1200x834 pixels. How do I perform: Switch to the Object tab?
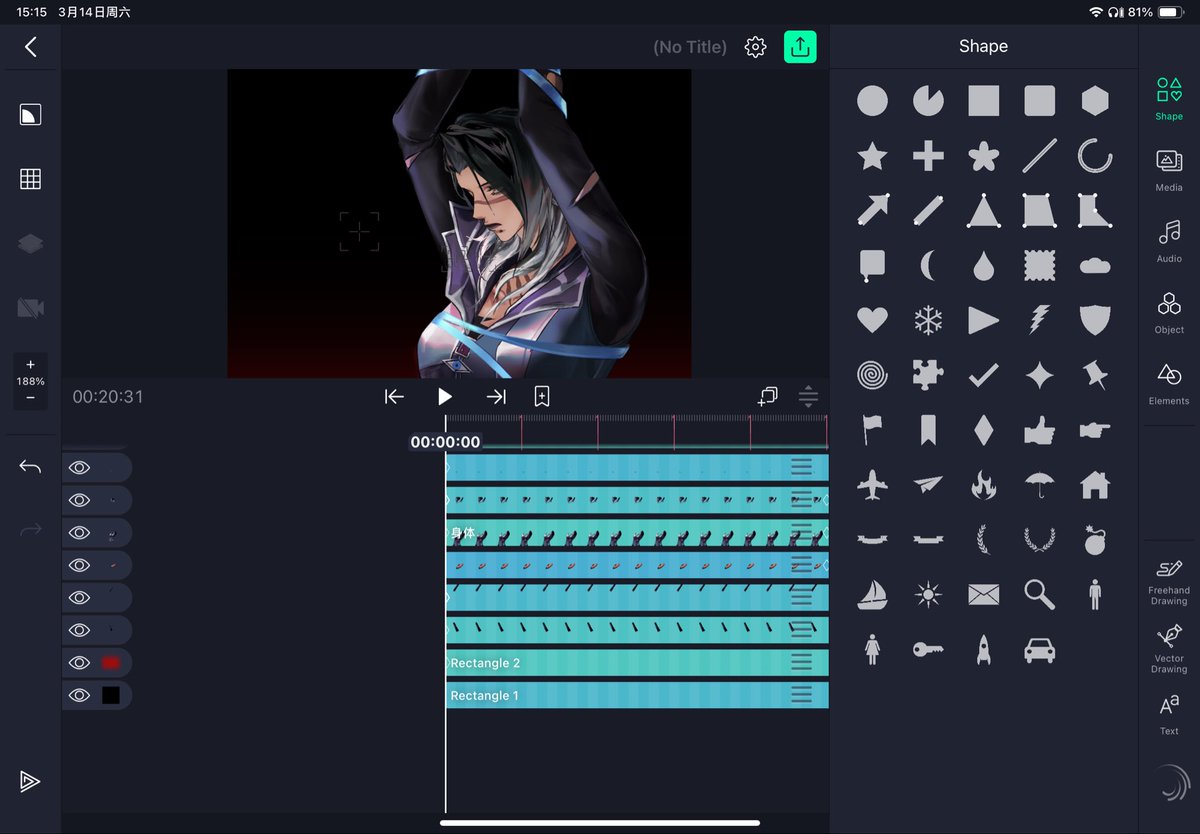pyautogui.click(x=1169, y=312)
